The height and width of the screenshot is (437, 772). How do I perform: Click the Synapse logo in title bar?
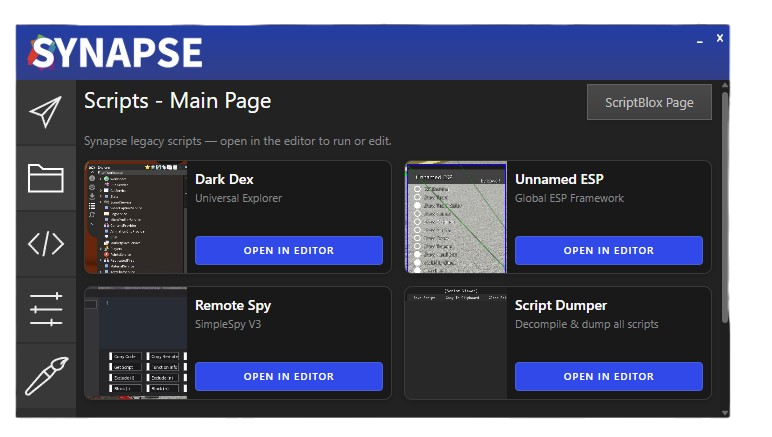click(115, 52)
